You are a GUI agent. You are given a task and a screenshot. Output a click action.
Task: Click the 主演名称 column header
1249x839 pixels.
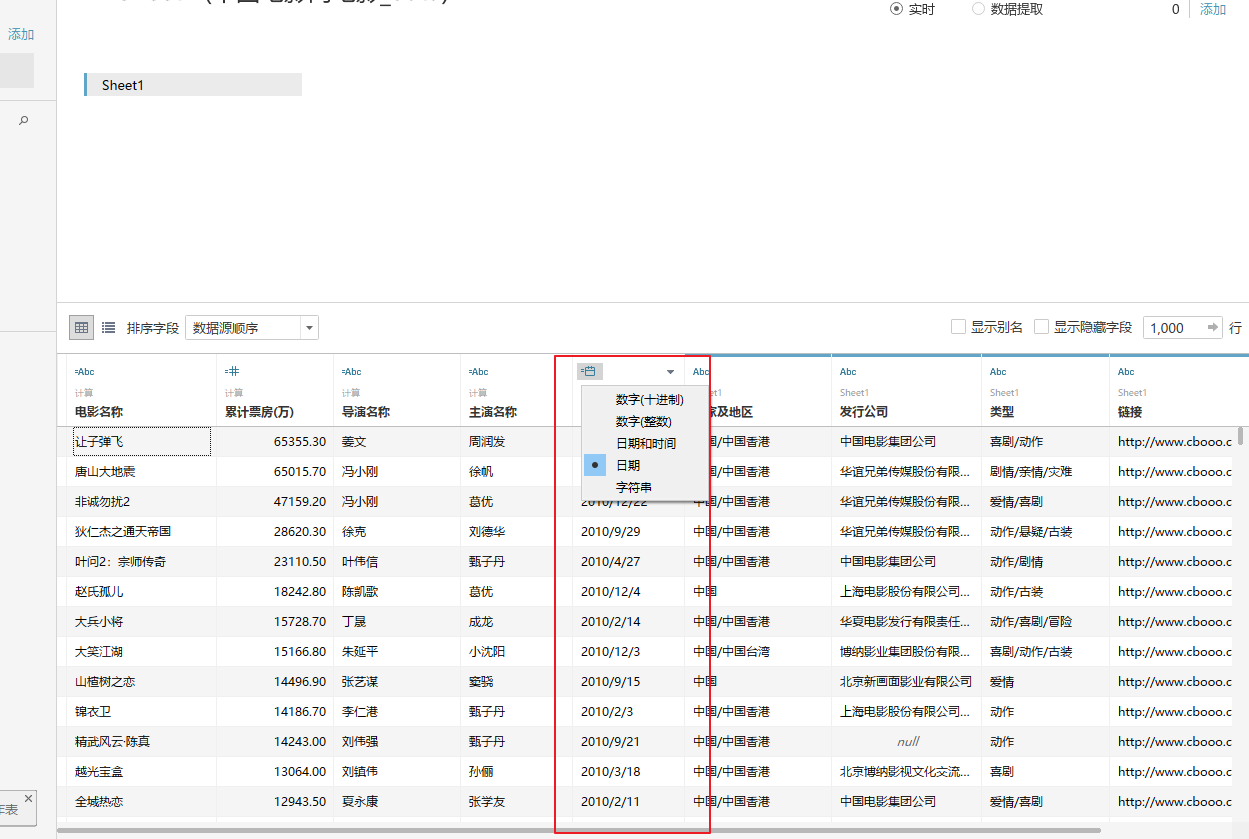tap(493, 412)
